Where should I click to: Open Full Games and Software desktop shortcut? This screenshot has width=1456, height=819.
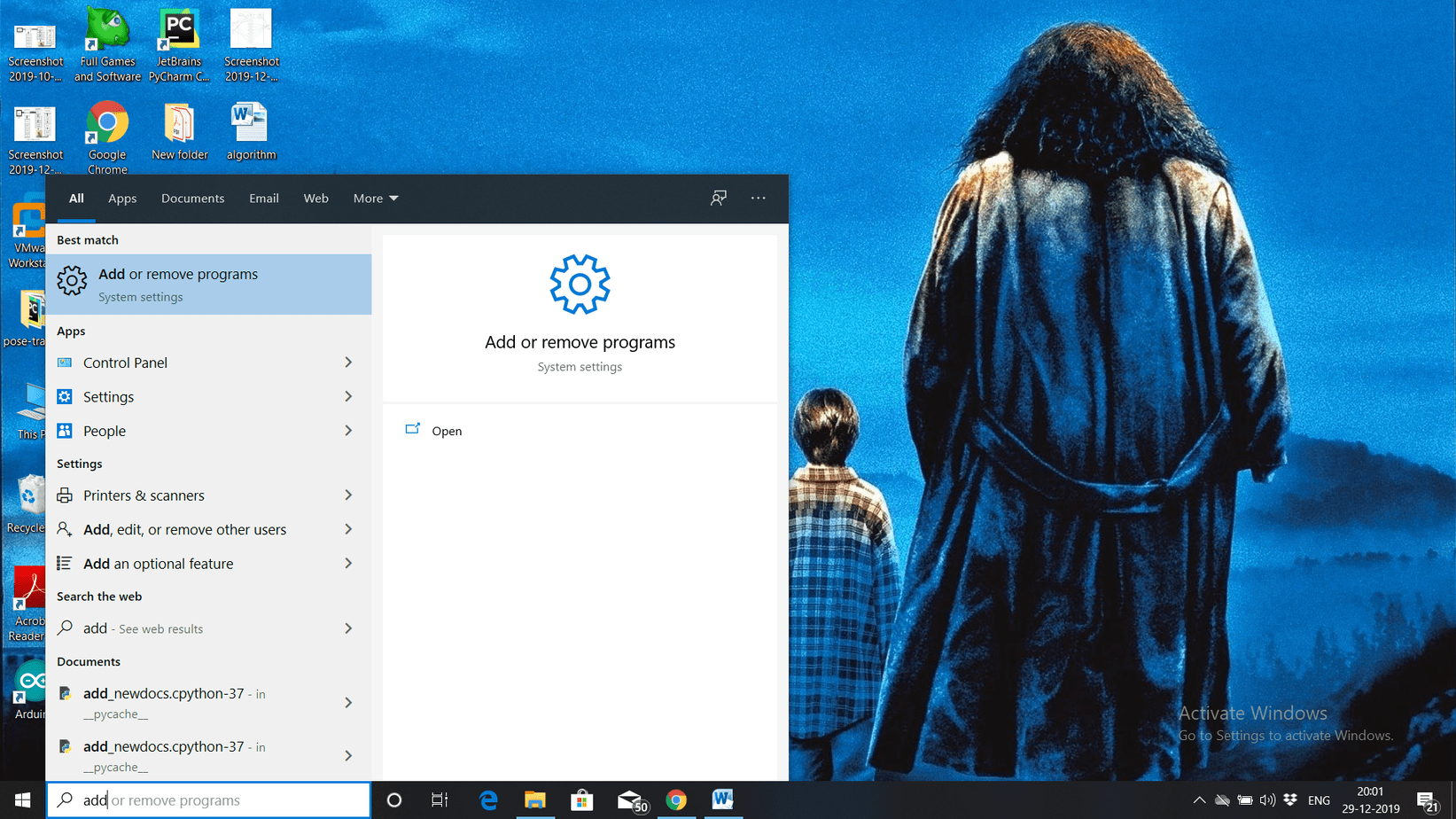(x=107, y=45)
